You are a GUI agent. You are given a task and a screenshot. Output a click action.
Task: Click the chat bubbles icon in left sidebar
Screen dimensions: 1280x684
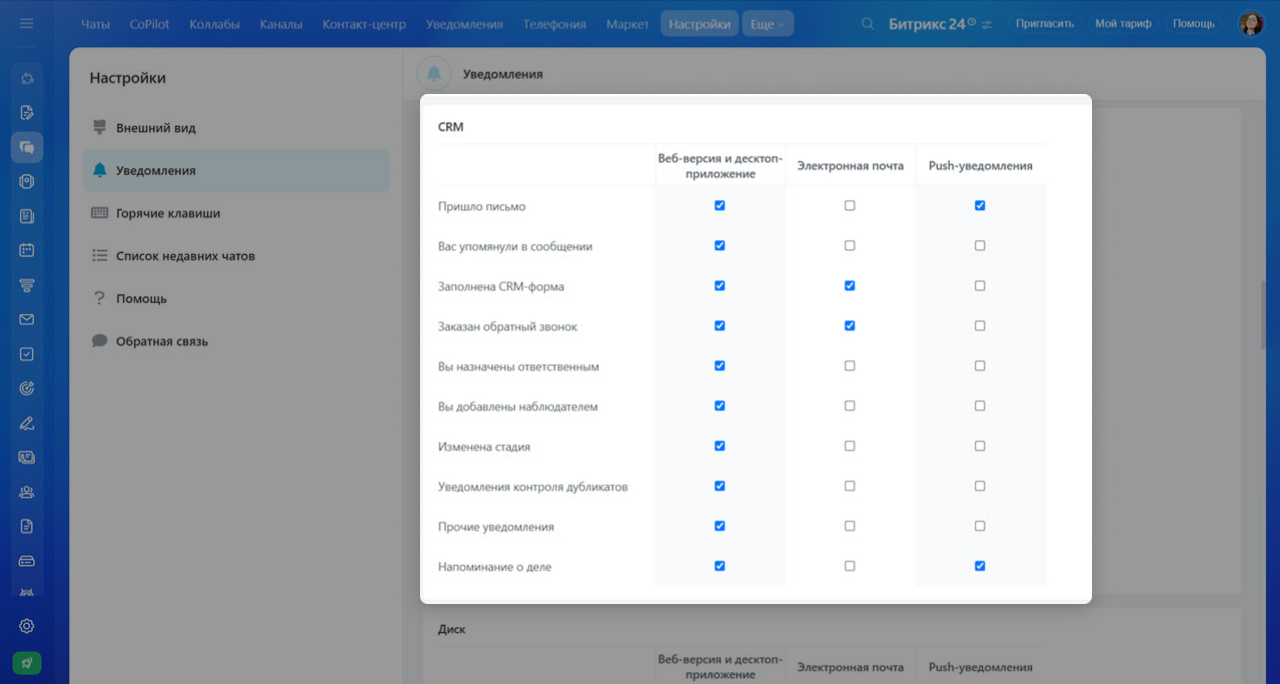[x=27, y=147]
